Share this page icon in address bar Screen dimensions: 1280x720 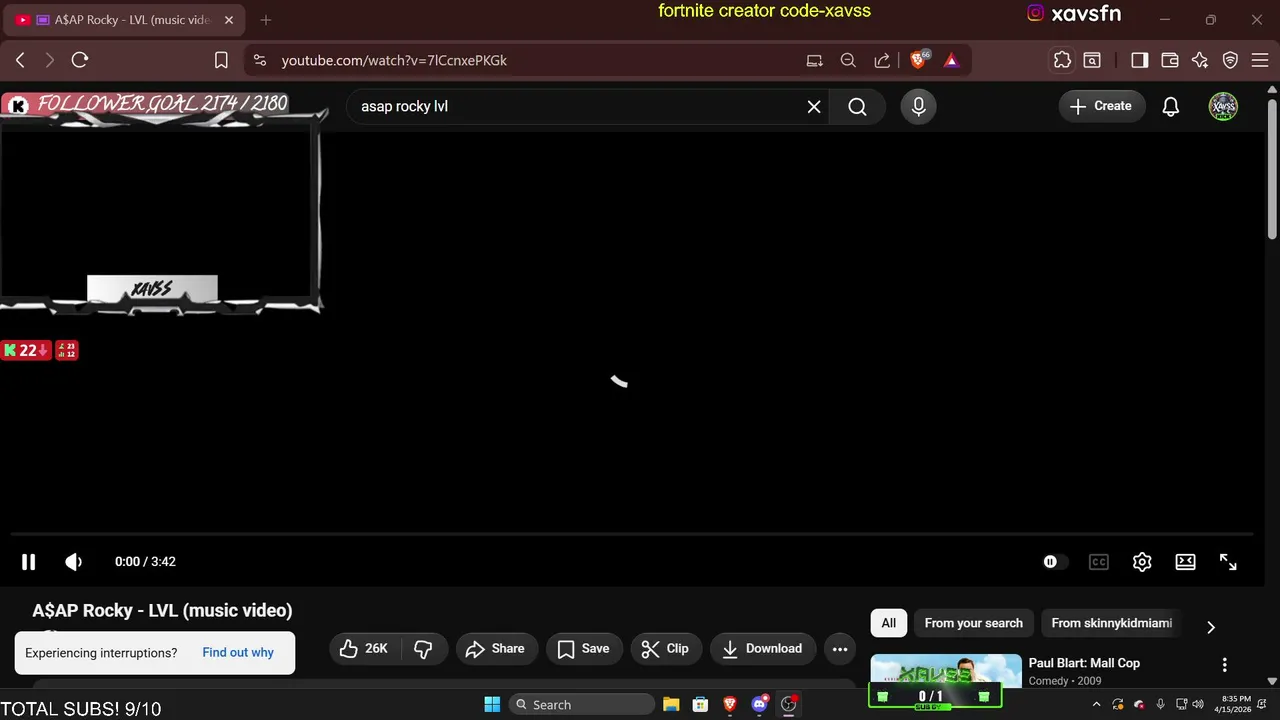tap(882, 60)
